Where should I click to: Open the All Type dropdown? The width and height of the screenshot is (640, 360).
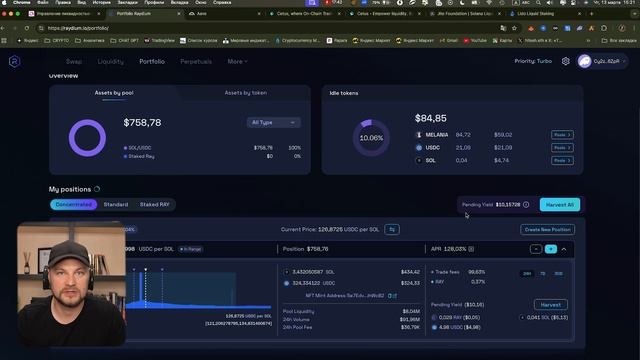pos(273,122)
